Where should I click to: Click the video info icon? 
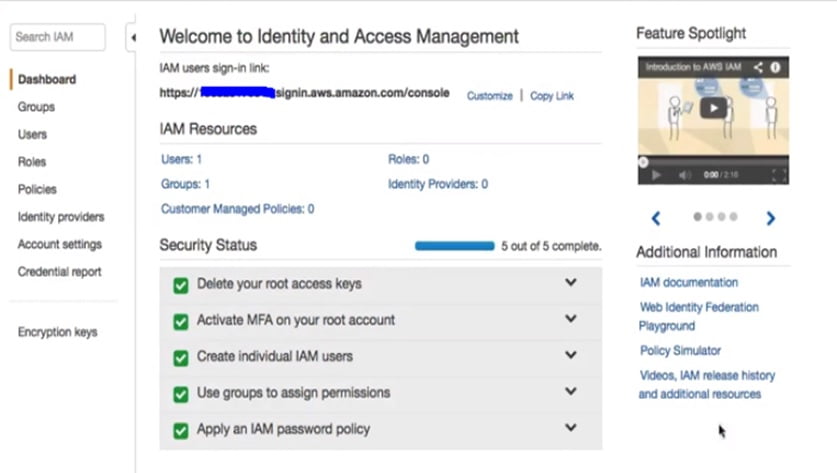[776, 67]
